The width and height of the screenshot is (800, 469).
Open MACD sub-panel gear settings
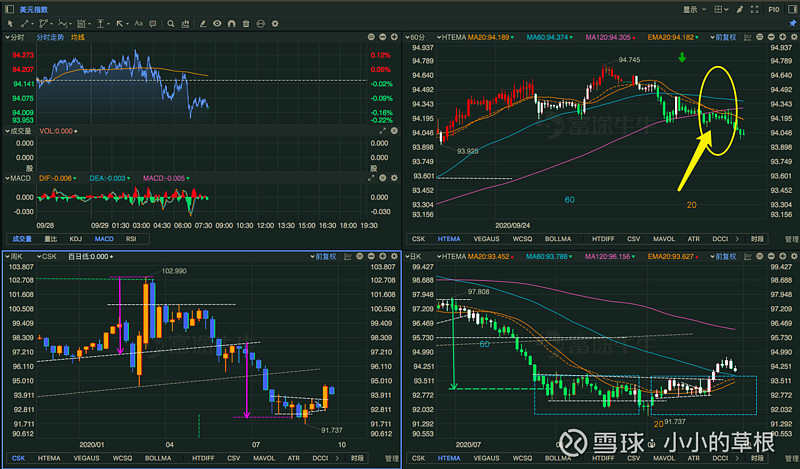(394, 178)
